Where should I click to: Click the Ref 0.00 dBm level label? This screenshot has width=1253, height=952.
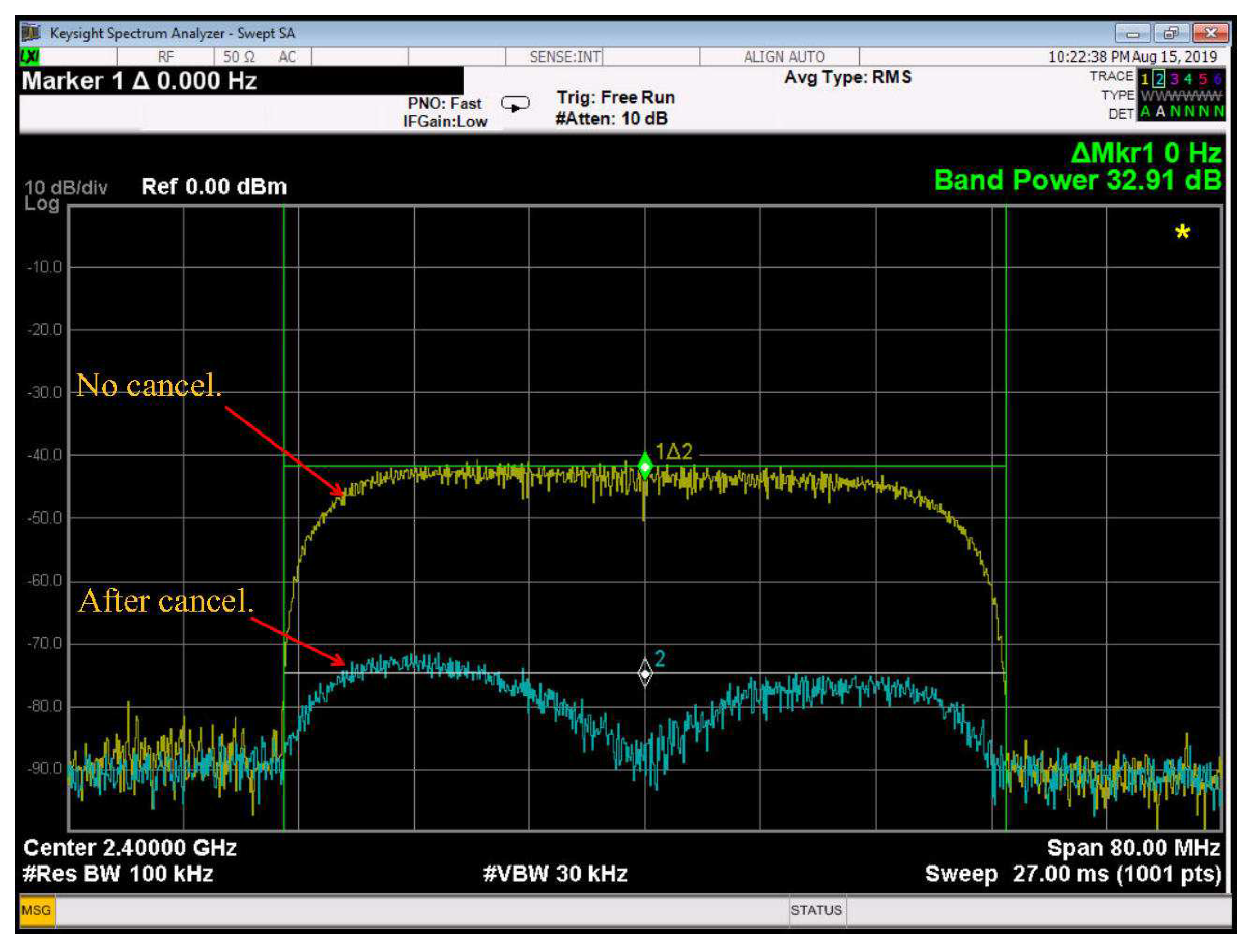(214, 186)
